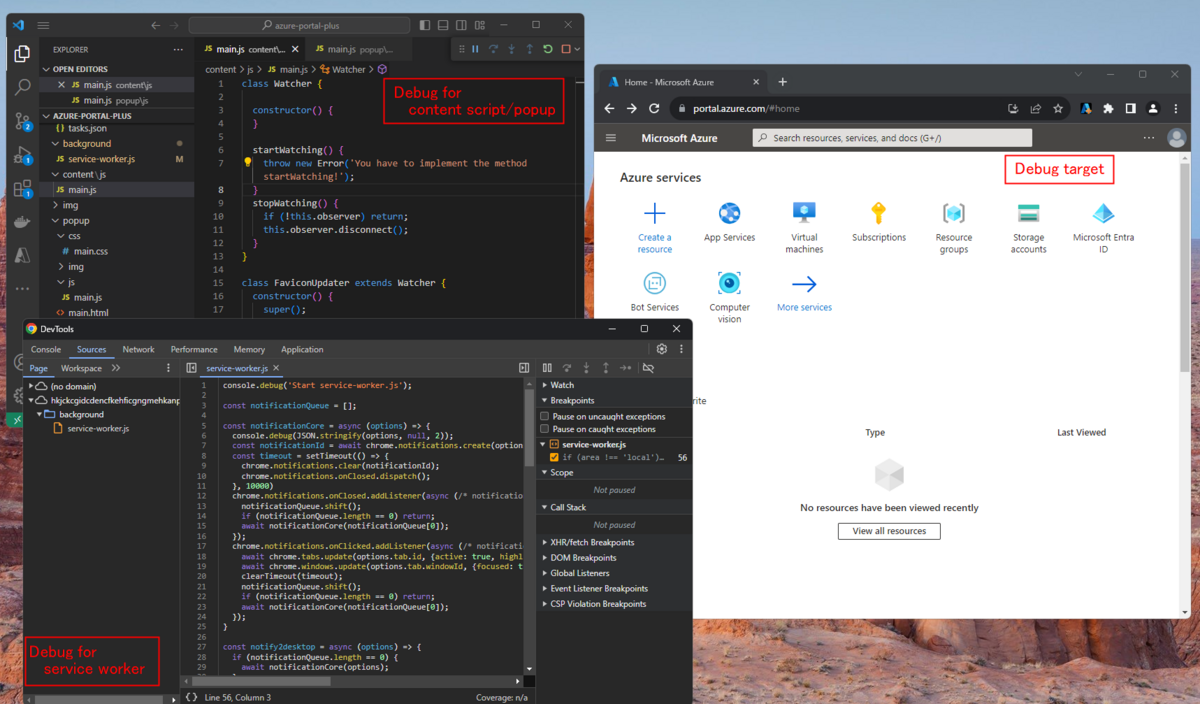Toggle primary sidebar layout icon in VS Code
The width and height of the screenshot is (1200, 704).
click(425, 25)
